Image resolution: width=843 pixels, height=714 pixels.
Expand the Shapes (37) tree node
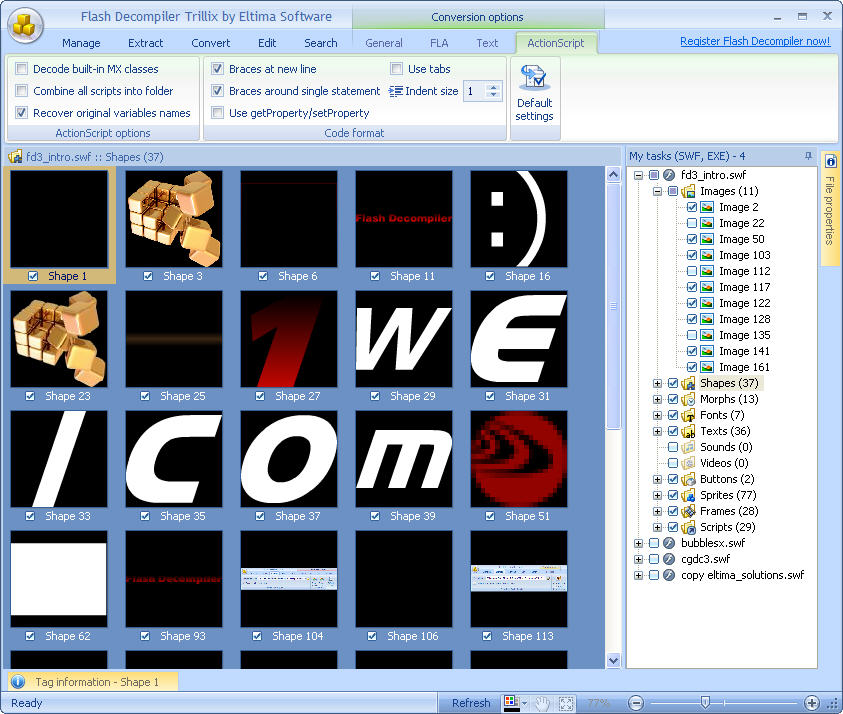pyautogui.click(x=657, y=383)
